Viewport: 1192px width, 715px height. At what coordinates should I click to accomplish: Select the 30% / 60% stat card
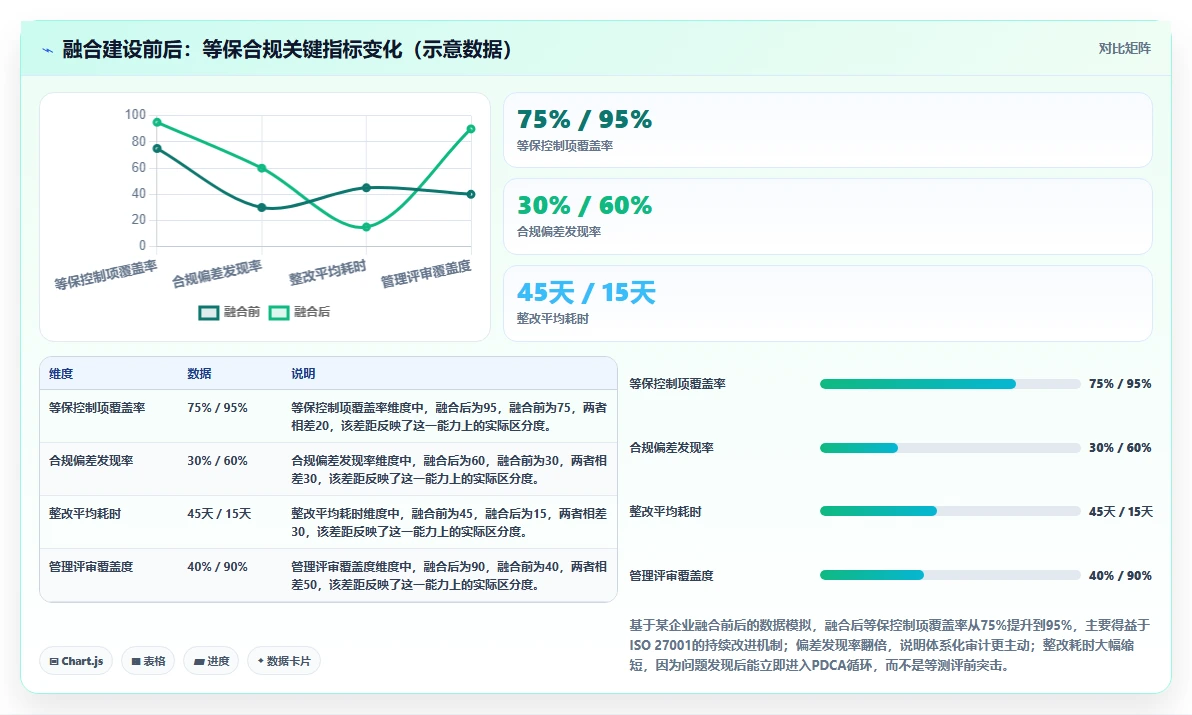tap(828, 217)
